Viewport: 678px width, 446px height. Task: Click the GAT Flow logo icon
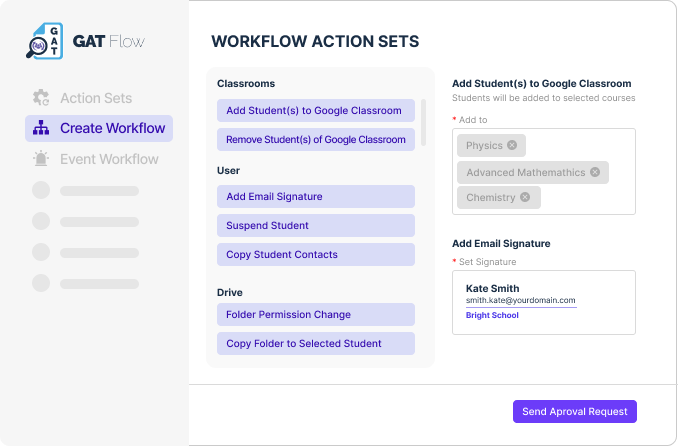tap(45, 41)
